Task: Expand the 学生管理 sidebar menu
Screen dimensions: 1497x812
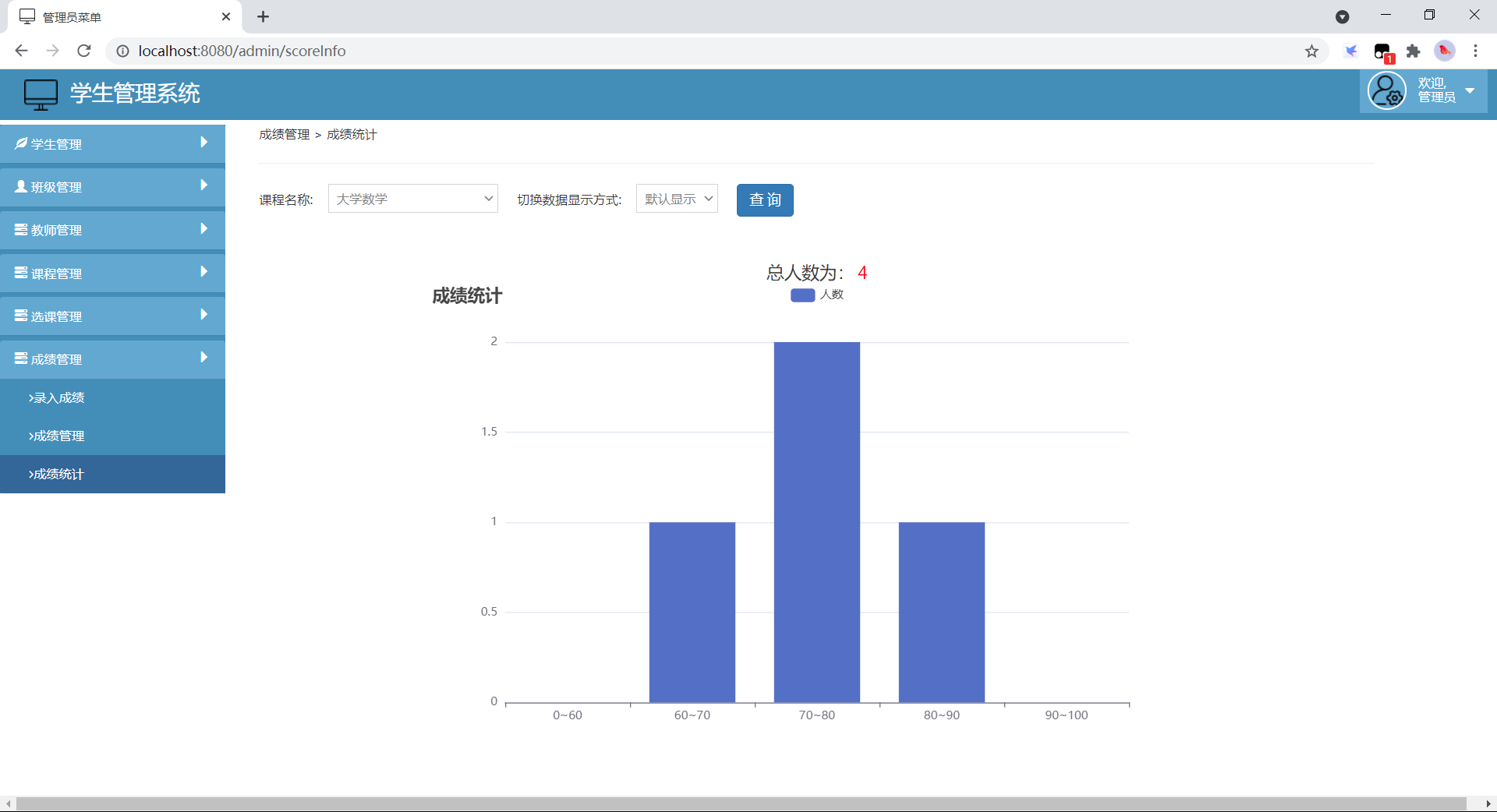Action: point(112,143)
